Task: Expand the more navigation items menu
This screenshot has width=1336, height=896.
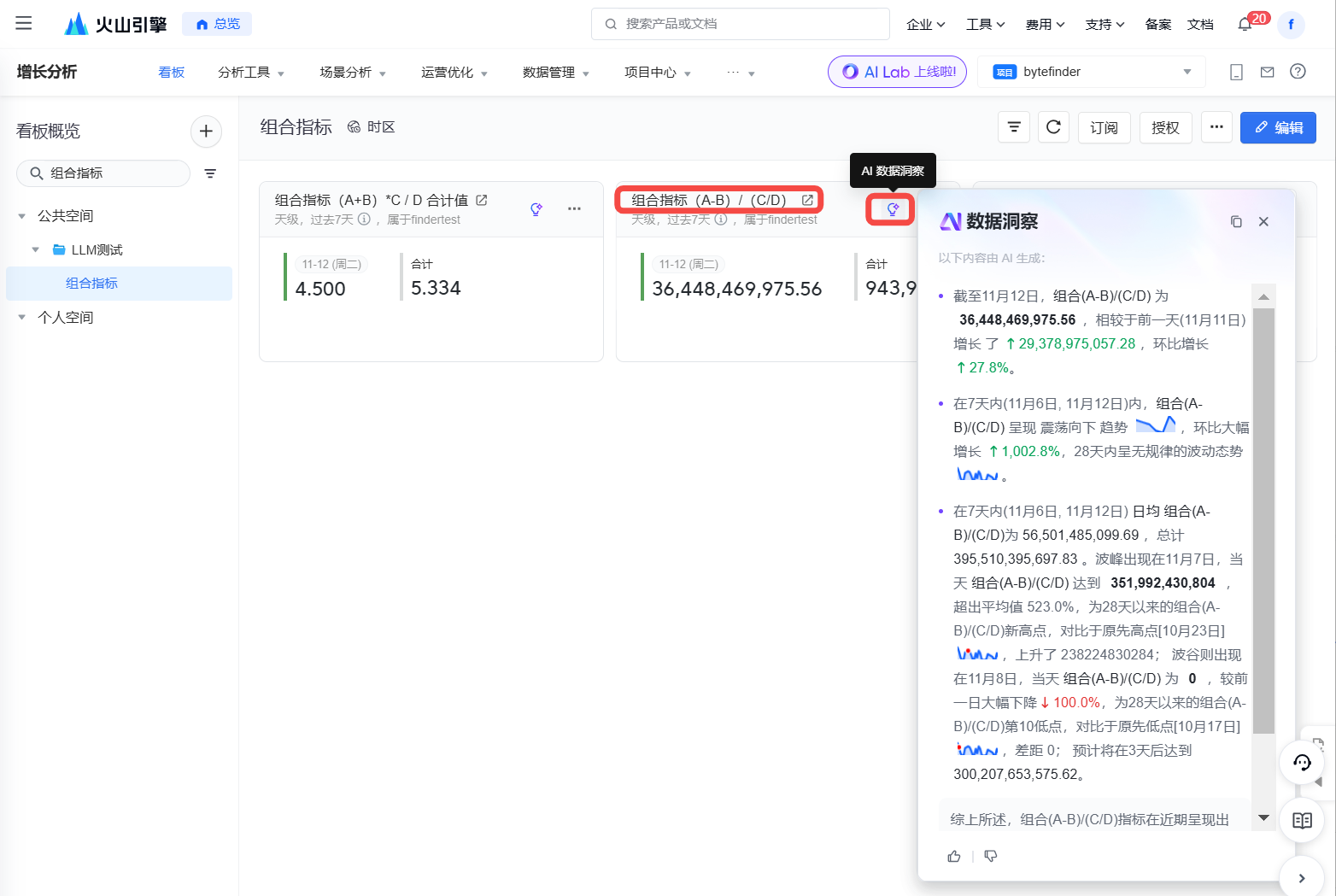Action: (741, 73)
